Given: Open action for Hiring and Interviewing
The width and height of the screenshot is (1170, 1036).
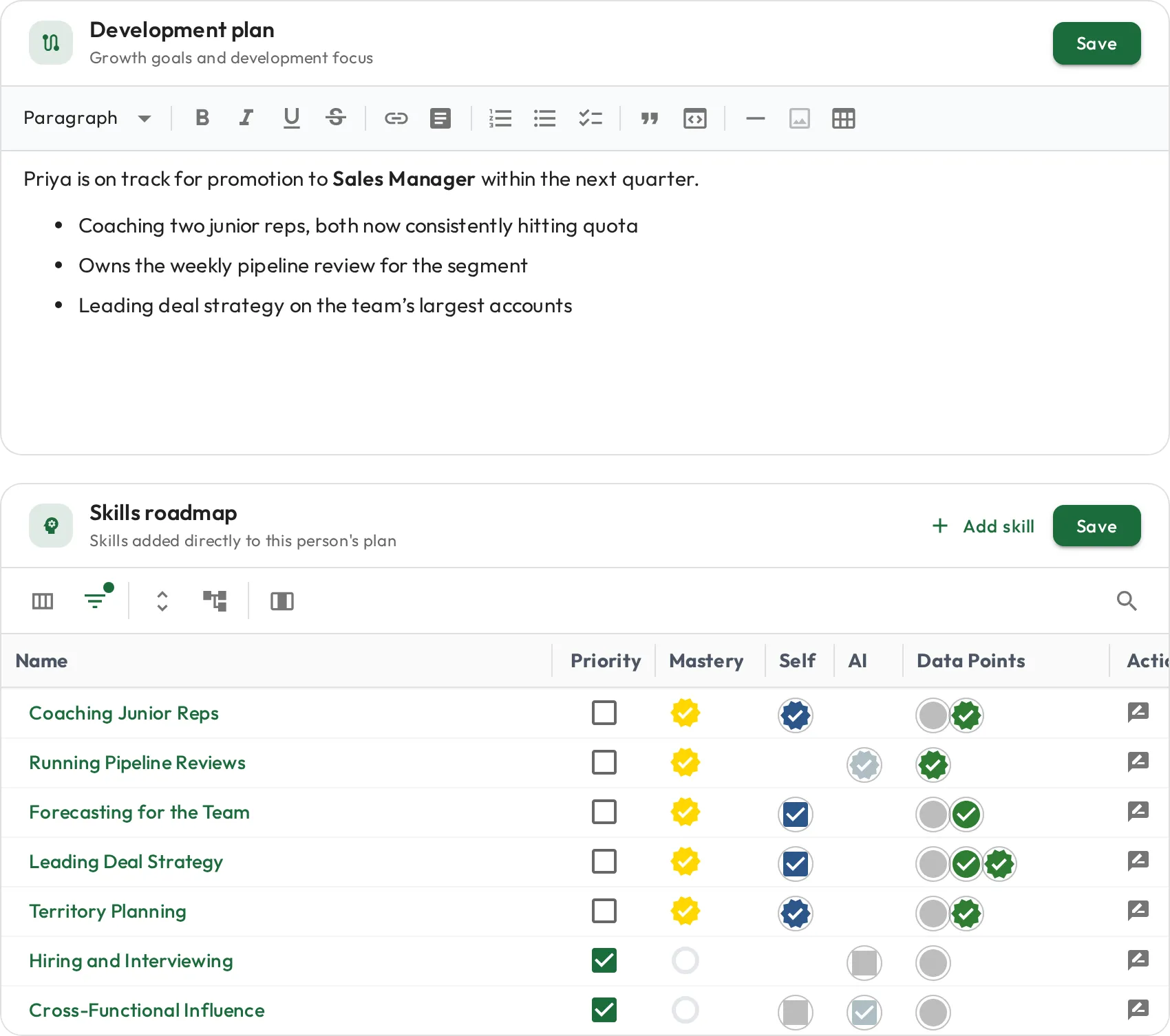Looking at the screenshot, I should point(1138,960).
